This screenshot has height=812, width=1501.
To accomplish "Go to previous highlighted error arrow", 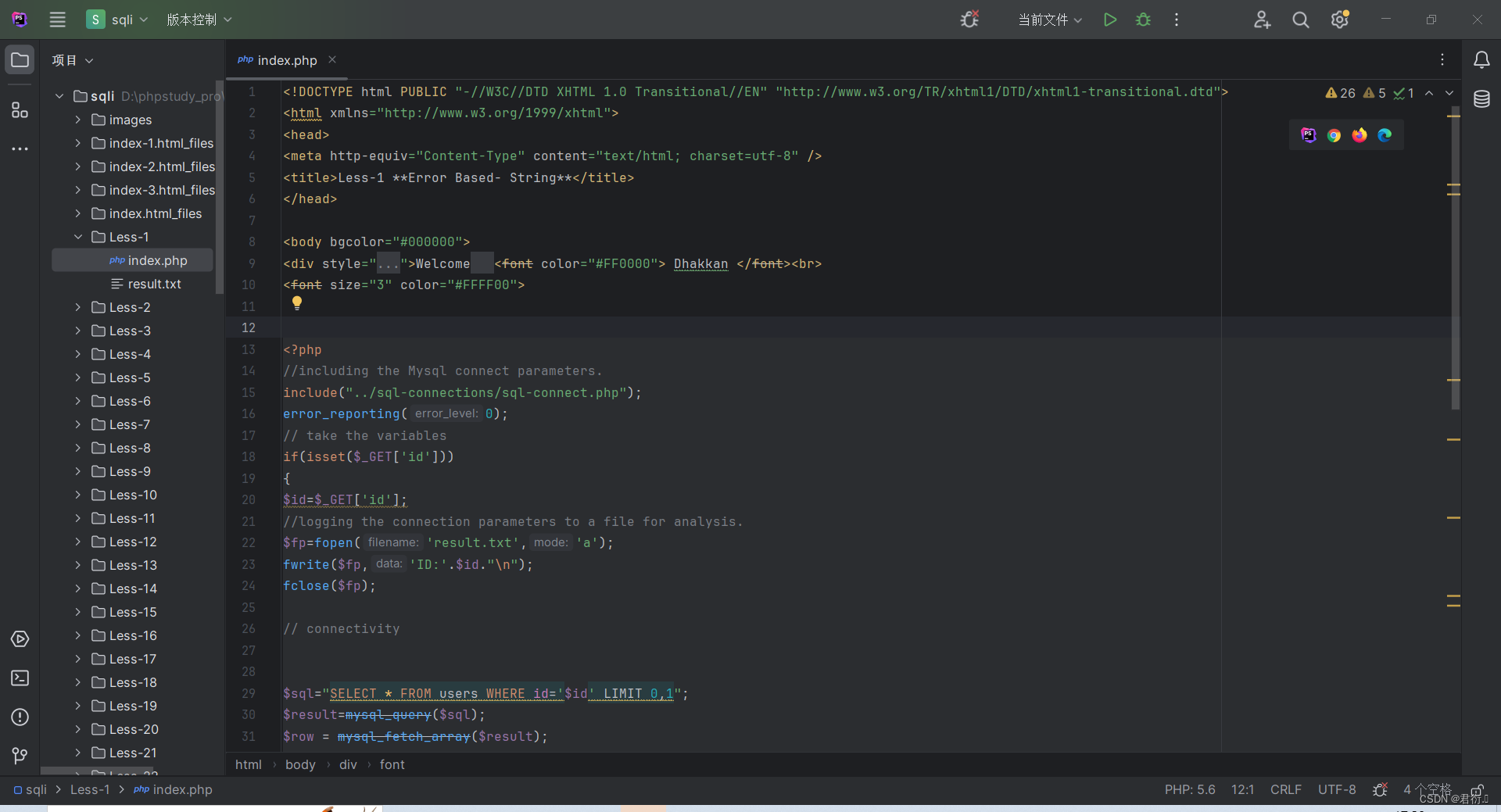I will point(1429,93).
